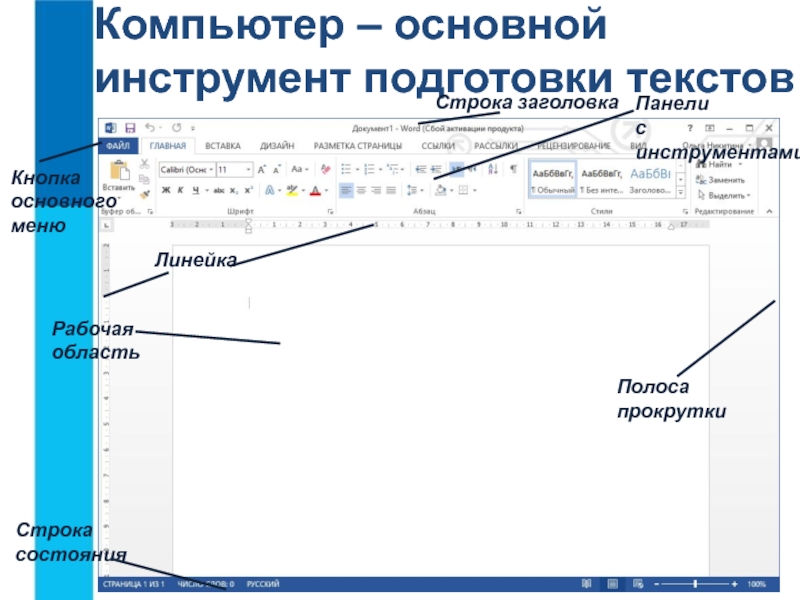Open the shading paint bucket dropdown
This screenshot has height=600, width=800.
pyautogui.click(x=452, y=190)
